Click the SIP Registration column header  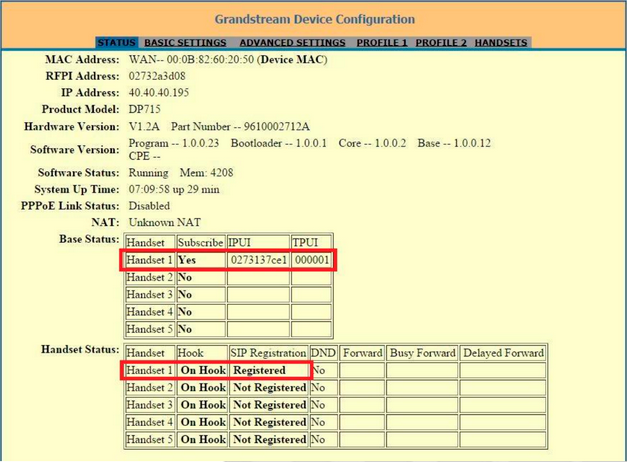point(268,353)
